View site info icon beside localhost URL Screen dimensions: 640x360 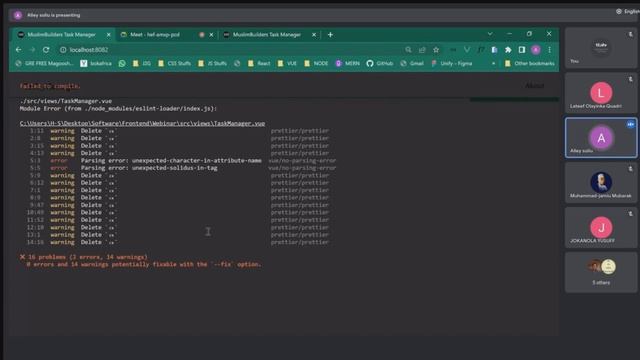[x=63, y=50]
